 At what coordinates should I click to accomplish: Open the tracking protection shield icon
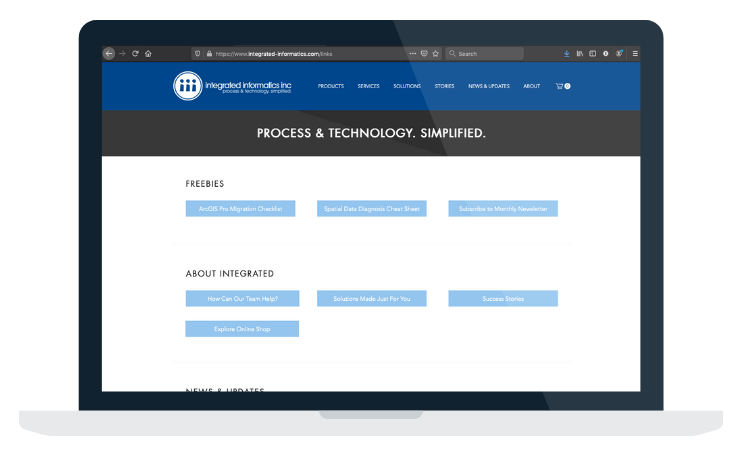tap(198, 54)
